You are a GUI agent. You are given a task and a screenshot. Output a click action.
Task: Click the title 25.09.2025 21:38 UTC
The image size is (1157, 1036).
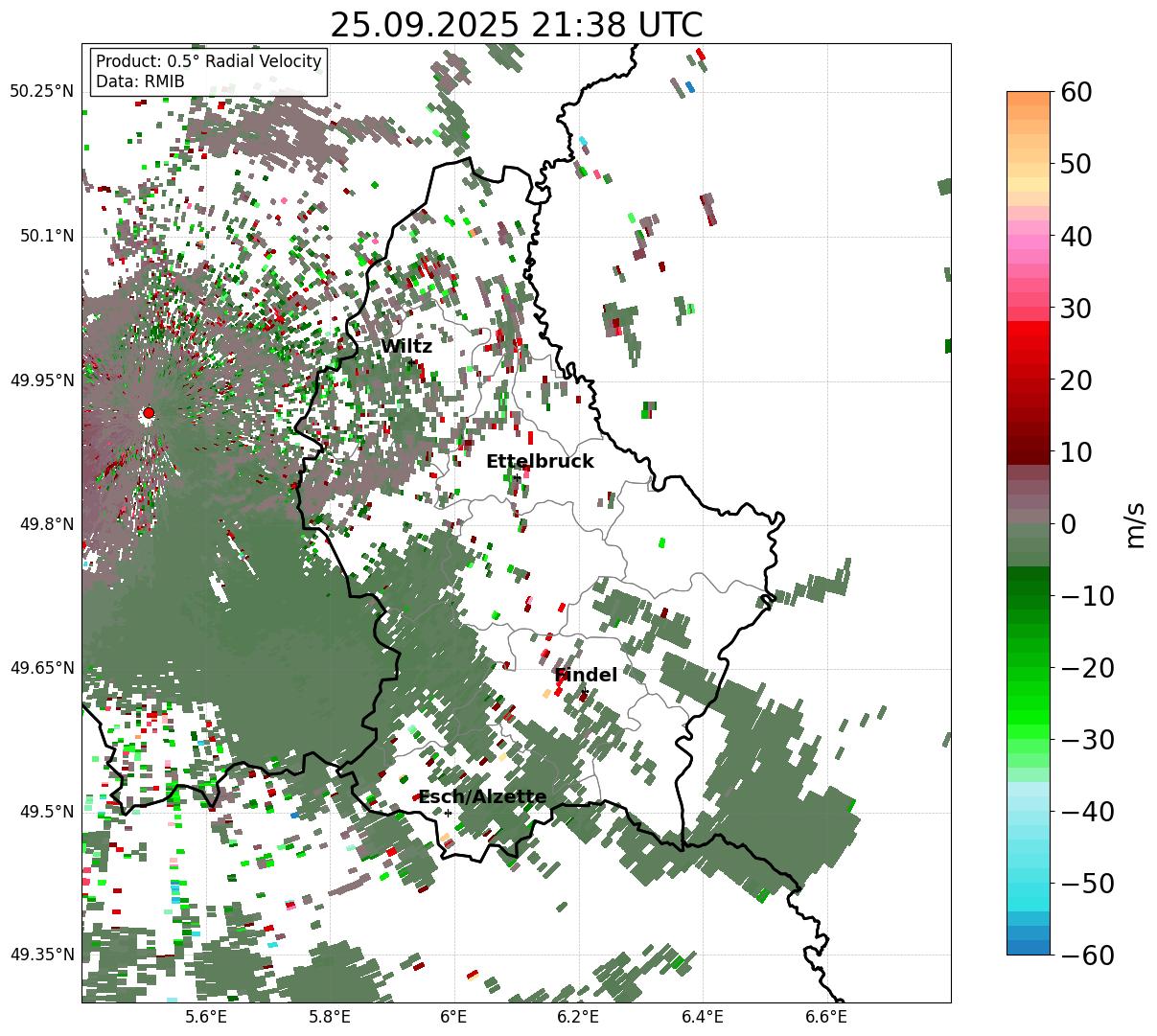coord(516,25)
